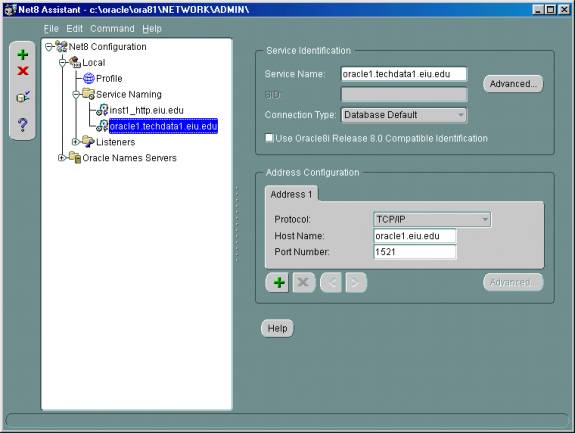Image resolution: width=575 pixels, height=433 pixels.
Task: Collapse the Net8 Configuration root node
Action: 49,47
